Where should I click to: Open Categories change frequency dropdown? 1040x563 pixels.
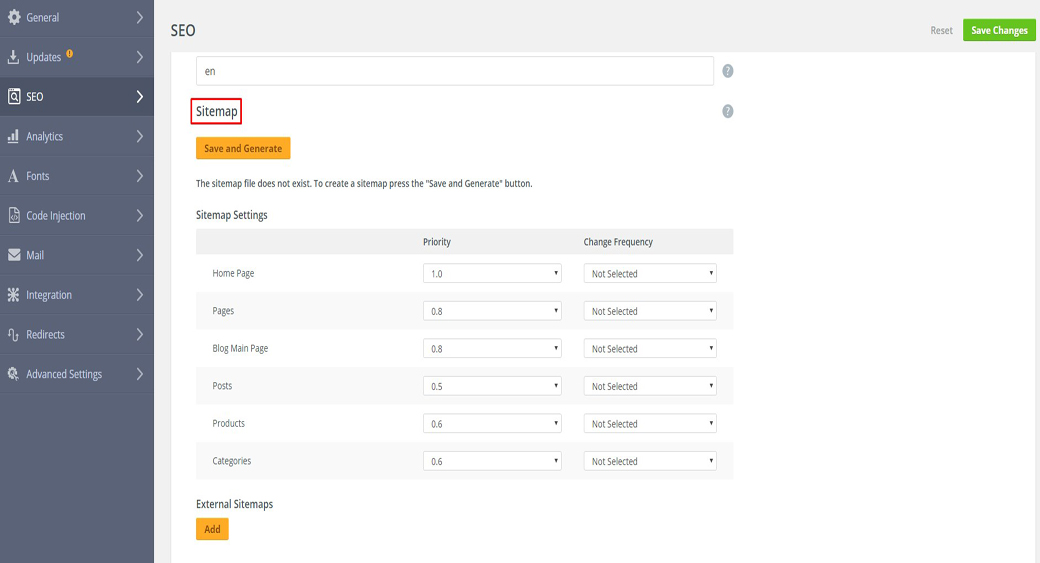[650, 461]
